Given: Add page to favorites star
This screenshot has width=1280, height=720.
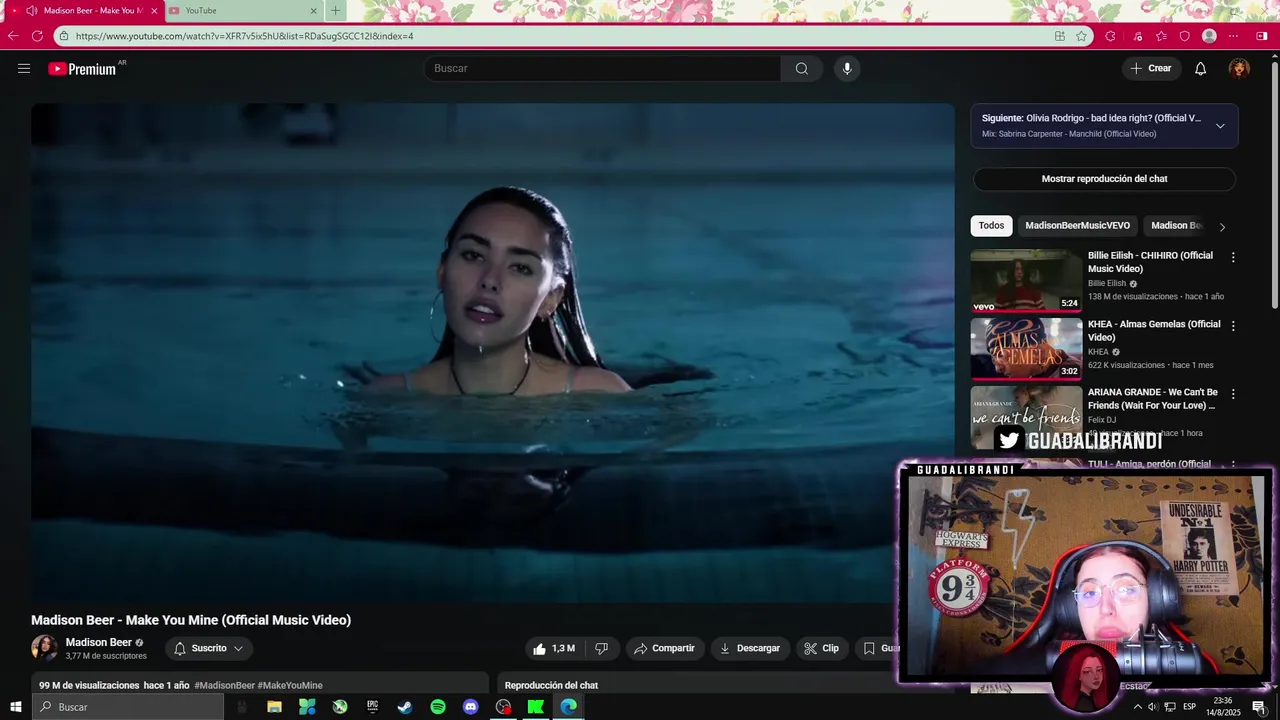Looking at the screenshot, I should coord(1081,36).
